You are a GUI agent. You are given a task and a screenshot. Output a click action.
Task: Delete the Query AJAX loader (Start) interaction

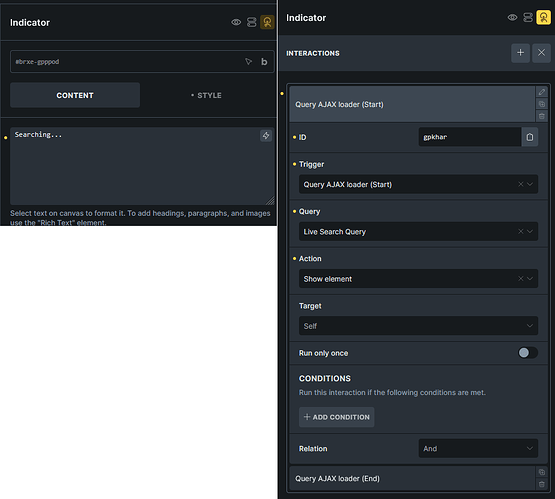[542, 116]
